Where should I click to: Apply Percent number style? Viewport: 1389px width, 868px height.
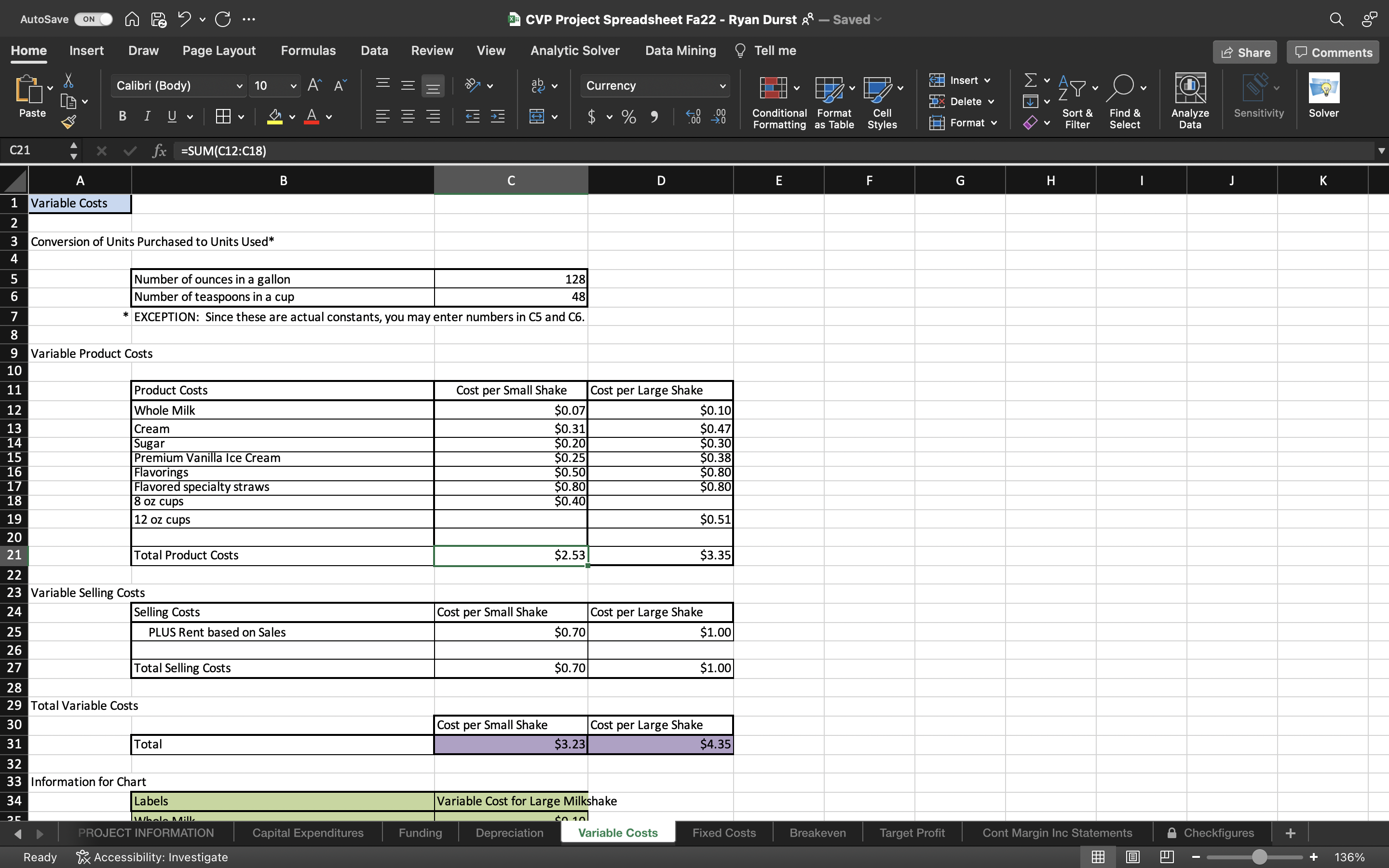[x=628, y=117]
